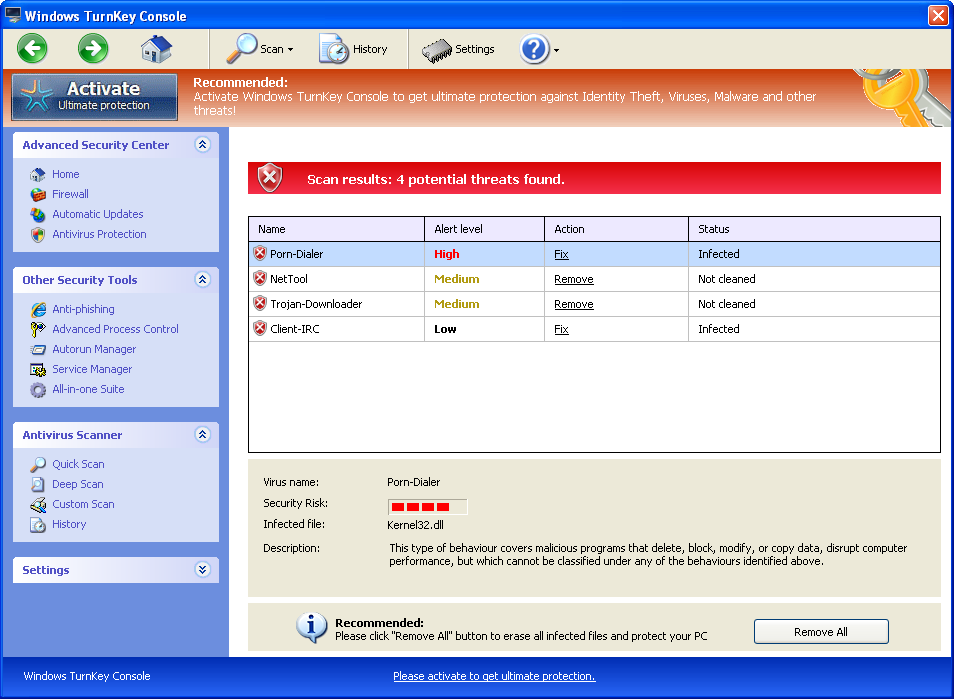
Task: Select the Client-IRC threat row name
Action: (294, 329)
